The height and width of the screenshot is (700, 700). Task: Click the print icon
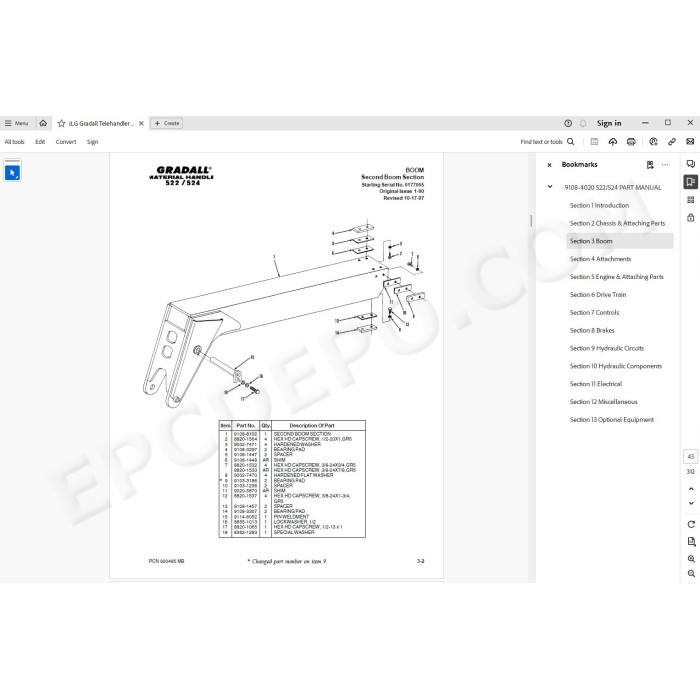pyautogui.click(x=631, y=142)
